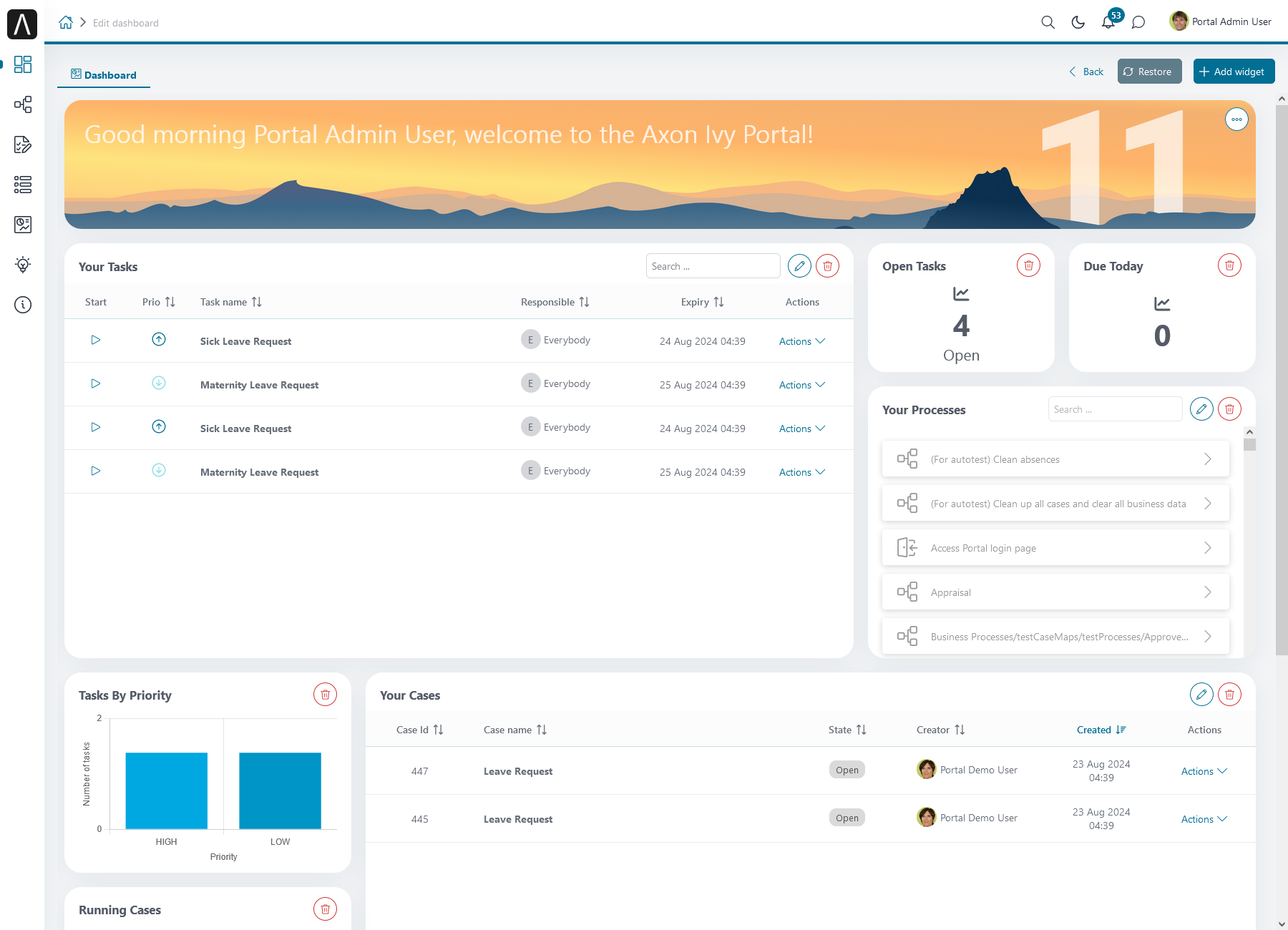The image size is (1288, 930).
Task: Open the welcome banner more options
Action: [1236, 119]
